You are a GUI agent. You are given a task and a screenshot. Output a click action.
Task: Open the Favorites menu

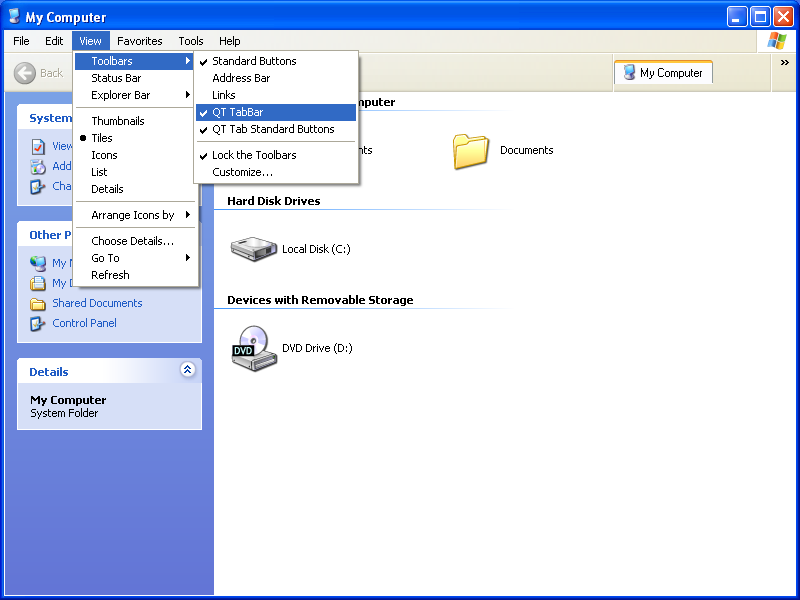(139, 41)
